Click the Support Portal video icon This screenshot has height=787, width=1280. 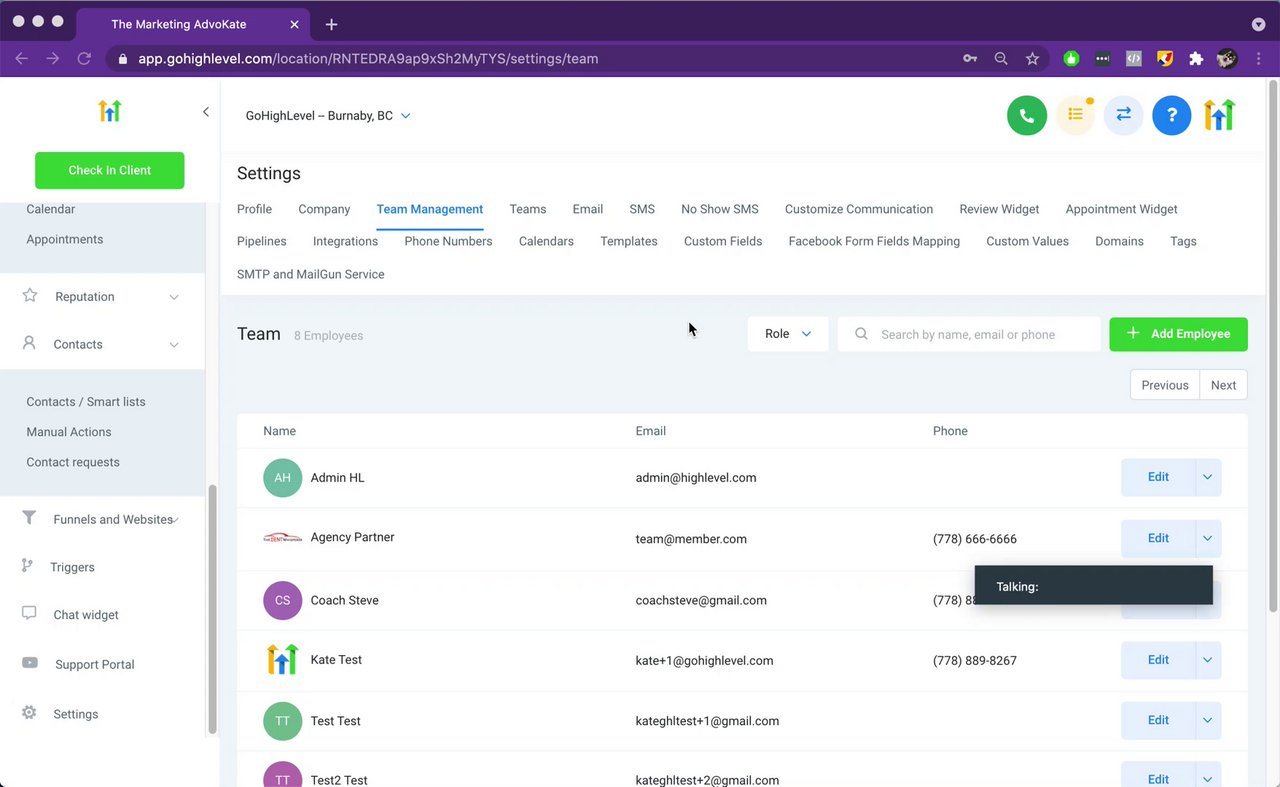point(30,663)
